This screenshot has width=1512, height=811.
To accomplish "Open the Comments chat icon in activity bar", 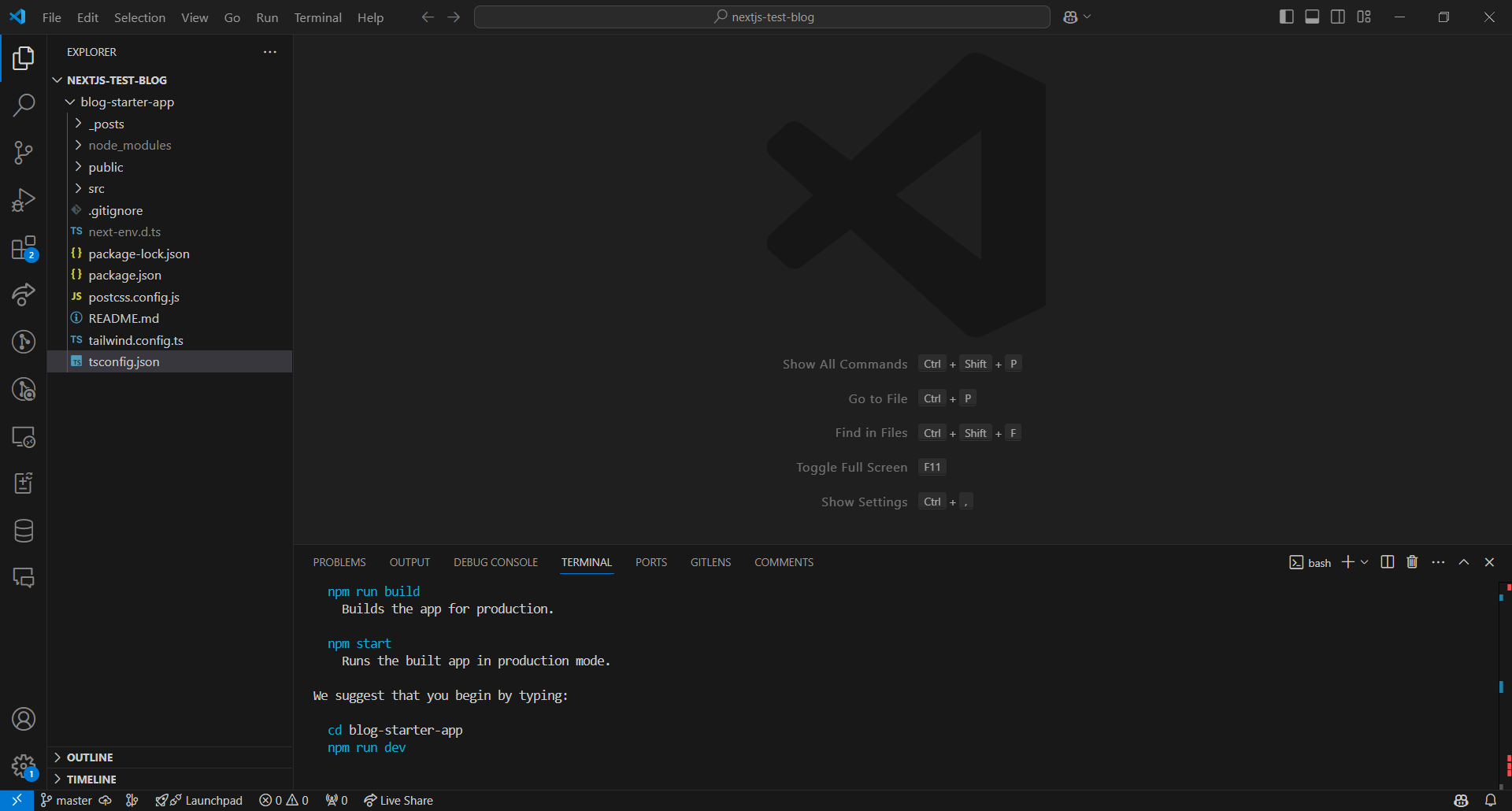I will 24,578.
